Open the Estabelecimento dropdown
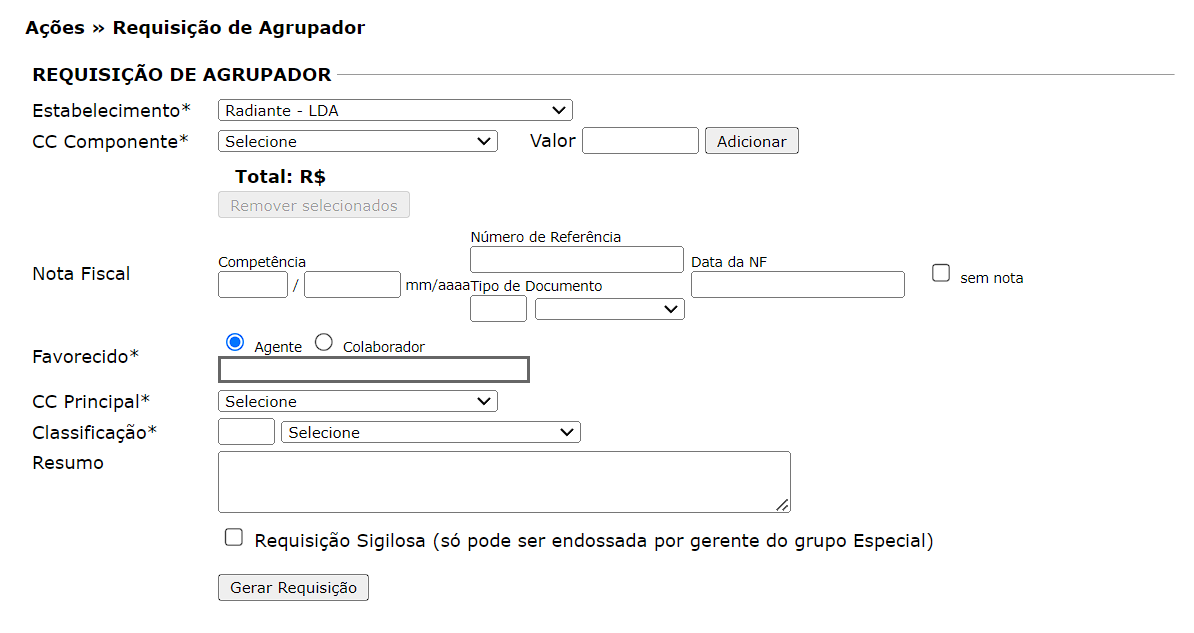This screenshot has width=1194, height=633. click(x=394, y=110)
